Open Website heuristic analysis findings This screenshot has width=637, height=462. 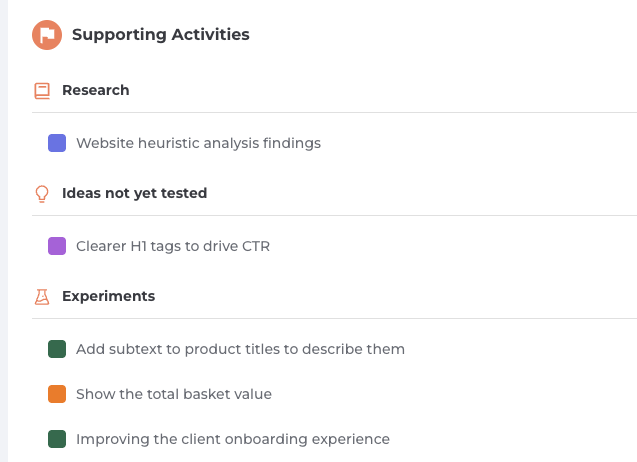coord(198,143)
